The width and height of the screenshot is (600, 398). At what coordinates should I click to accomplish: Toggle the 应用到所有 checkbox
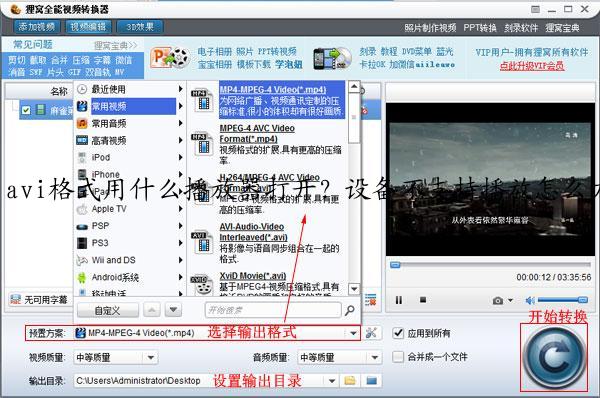click(x=398, y=333)
